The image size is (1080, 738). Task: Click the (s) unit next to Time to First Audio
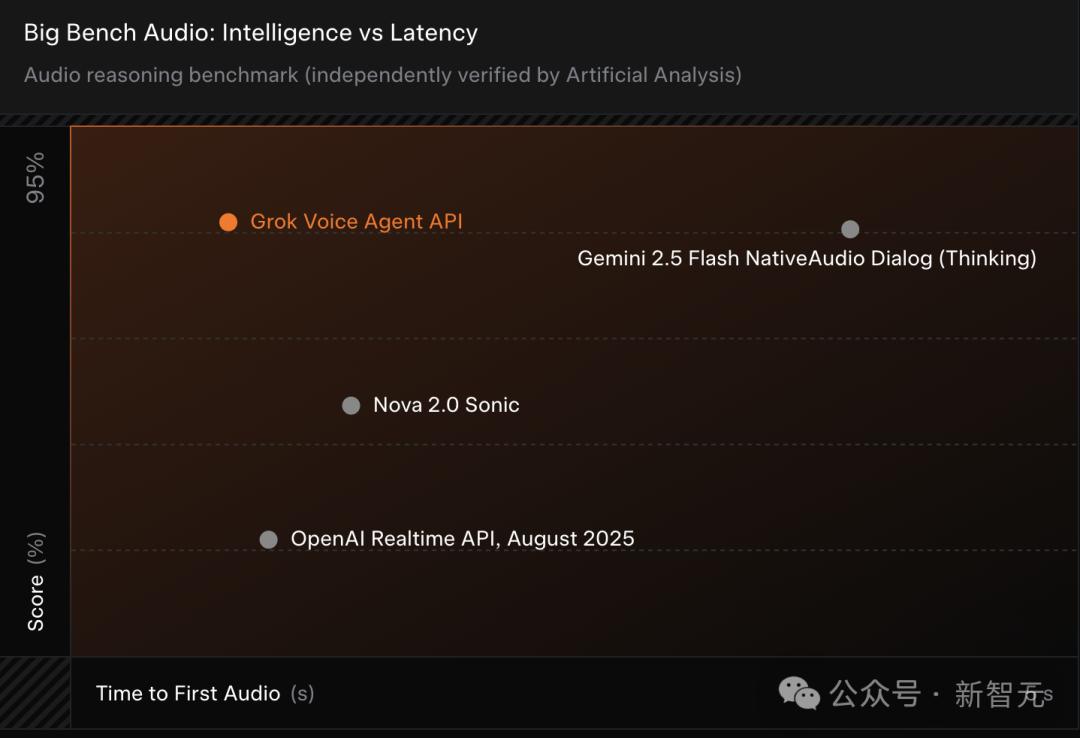[302, 693]
